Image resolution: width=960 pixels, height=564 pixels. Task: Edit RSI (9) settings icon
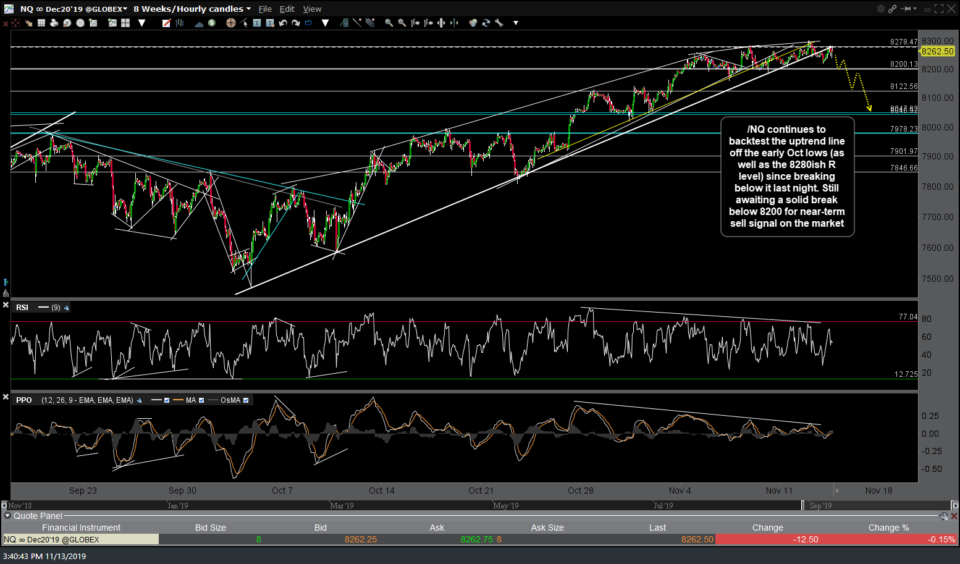point(66,307)
